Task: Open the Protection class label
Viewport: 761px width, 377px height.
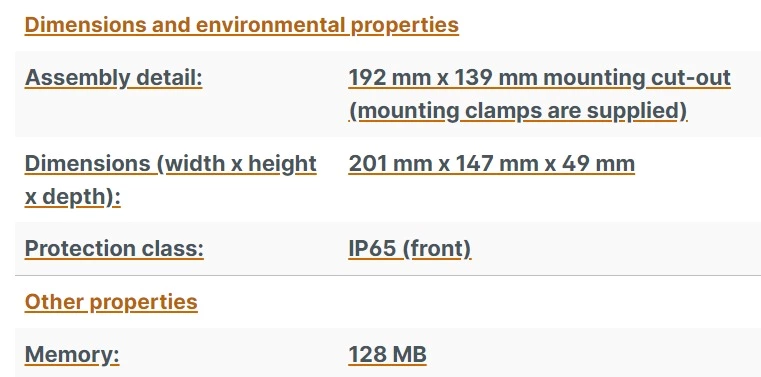Action: [114, 249]
